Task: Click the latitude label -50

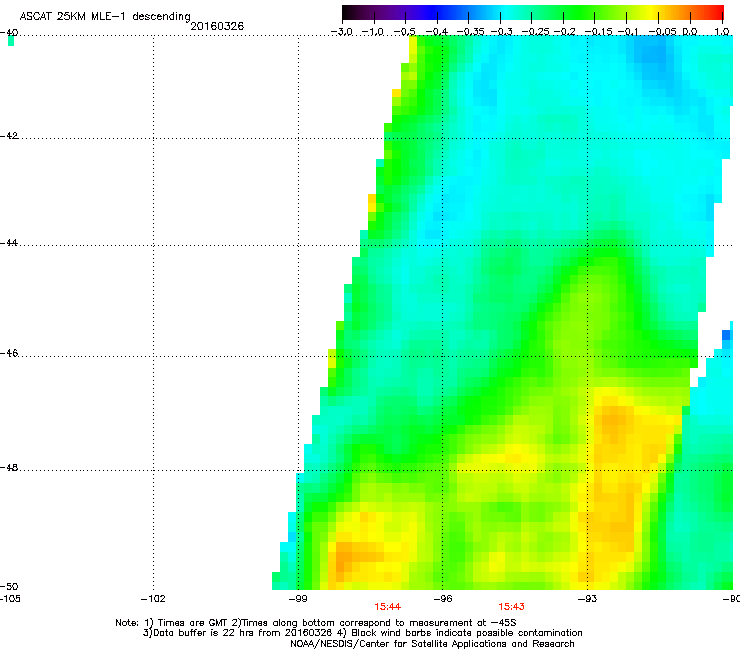Action: [9, 586]
